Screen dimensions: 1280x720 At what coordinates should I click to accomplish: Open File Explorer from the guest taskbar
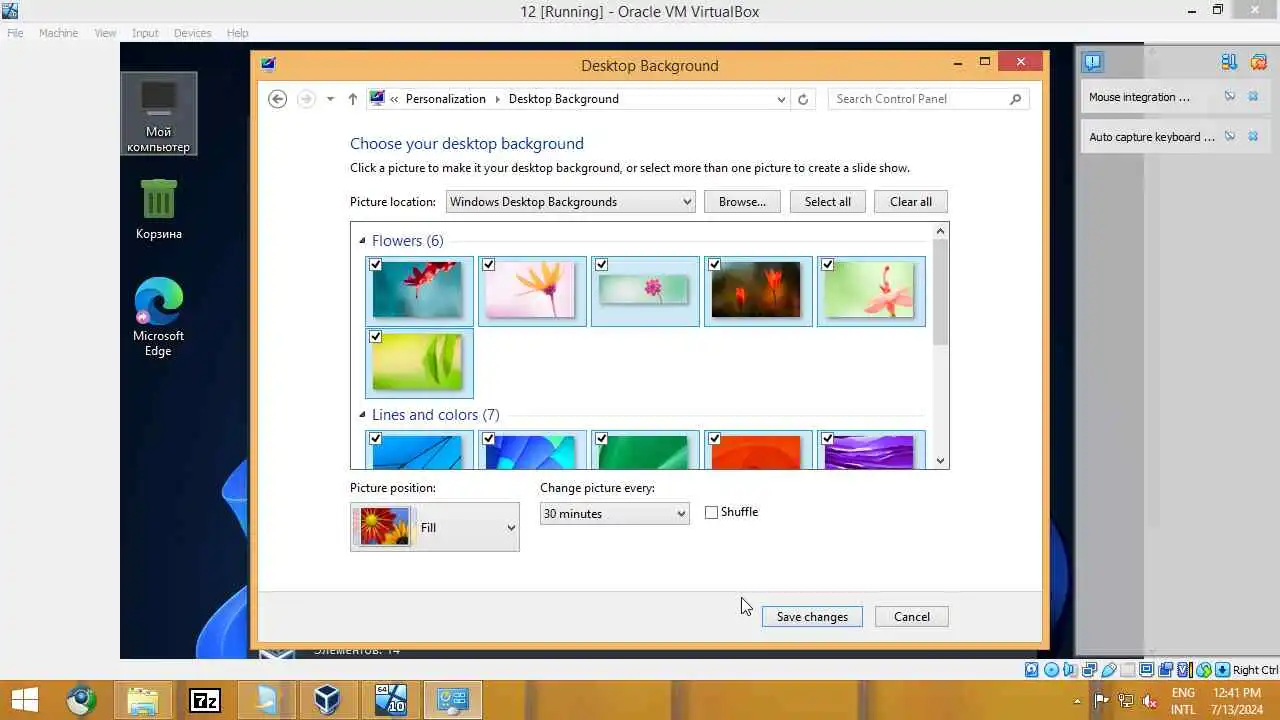[x=143, y=699]
